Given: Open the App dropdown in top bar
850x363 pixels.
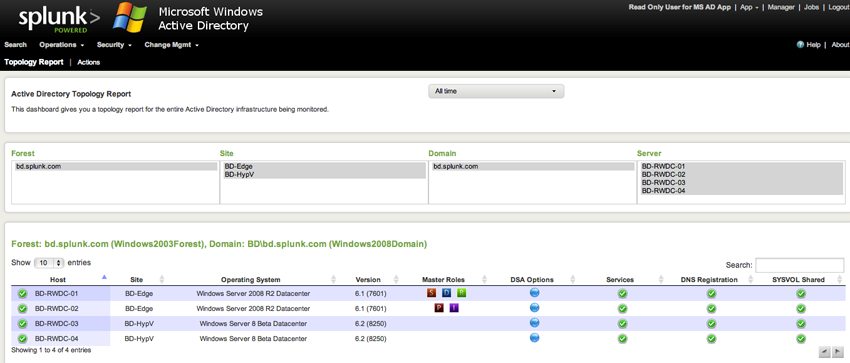Looking at the screenshot, I should [x=749, y=8].
